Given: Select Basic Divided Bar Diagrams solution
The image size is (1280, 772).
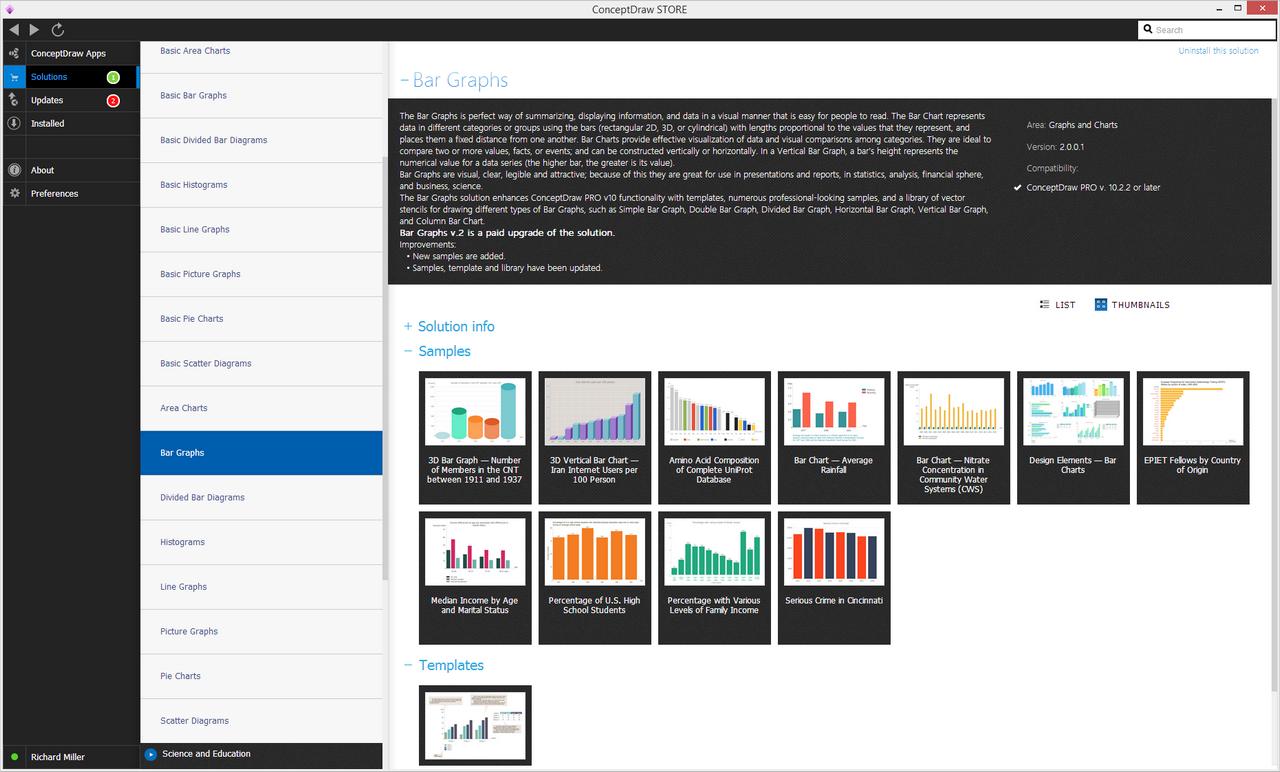Looking at the screenshot, I should click(261, 140).
